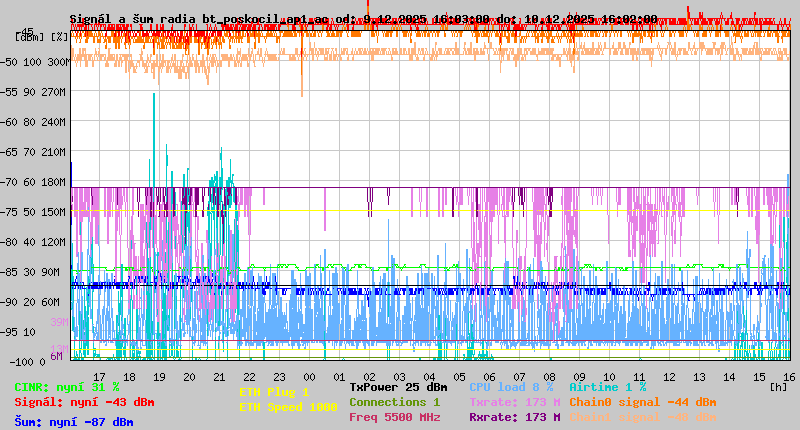Click the '-55' dBm axis value
Viewport: 800px width, 430px height.
pos(9,92)
